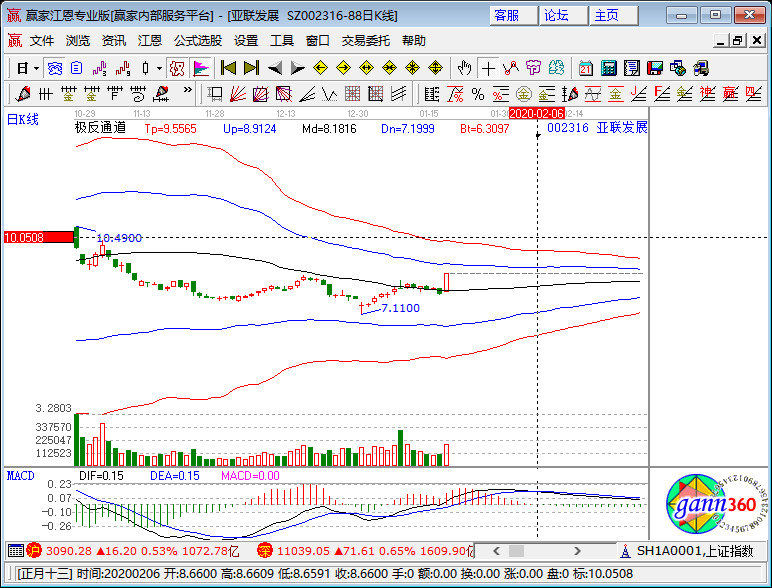Select the hand pan tool
The width and height of the screenshot is (772, 588).
pos(464,68)
